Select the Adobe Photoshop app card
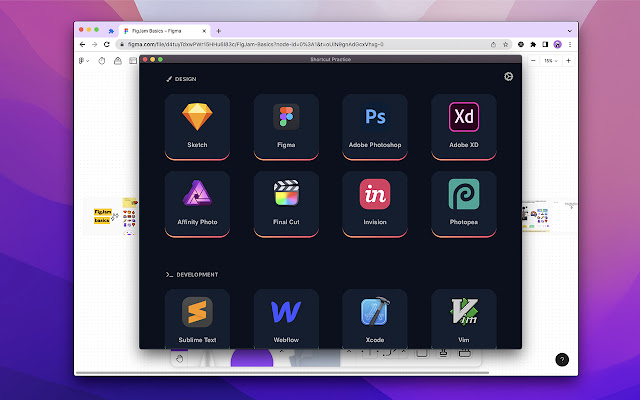Image resolution: width=640 pixels, height=400 pixels. (375, 127)
